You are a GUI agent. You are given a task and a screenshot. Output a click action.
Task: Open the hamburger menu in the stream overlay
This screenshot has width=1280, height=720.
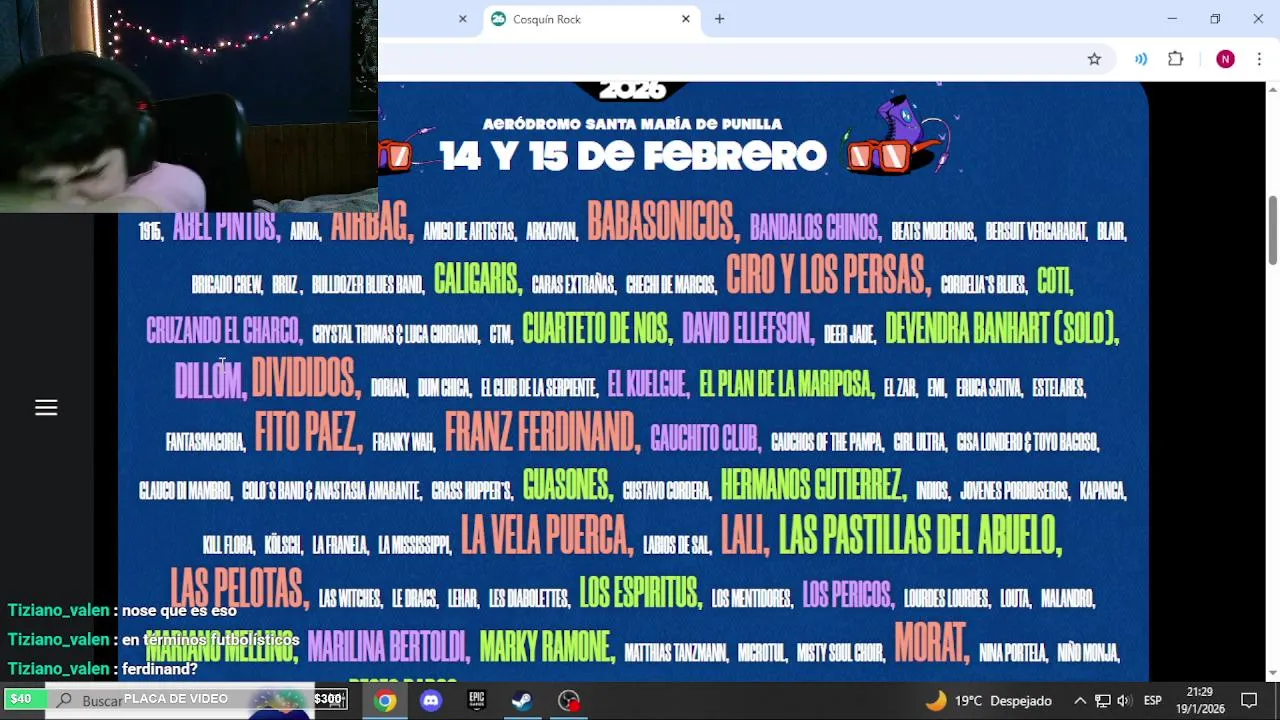46,407
